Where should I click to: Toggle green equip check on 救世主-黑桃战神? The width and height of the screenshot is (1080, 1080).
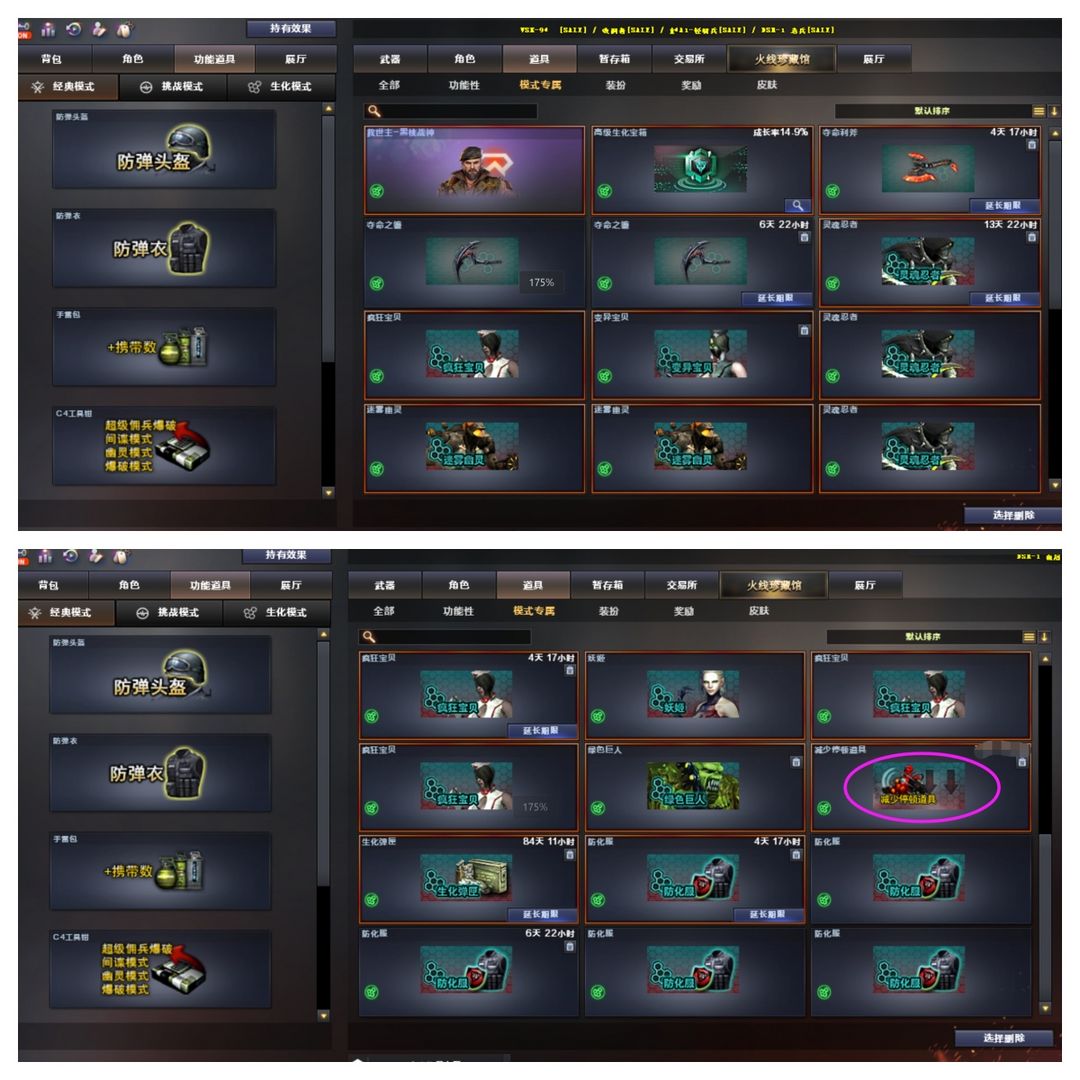point(377,191)
